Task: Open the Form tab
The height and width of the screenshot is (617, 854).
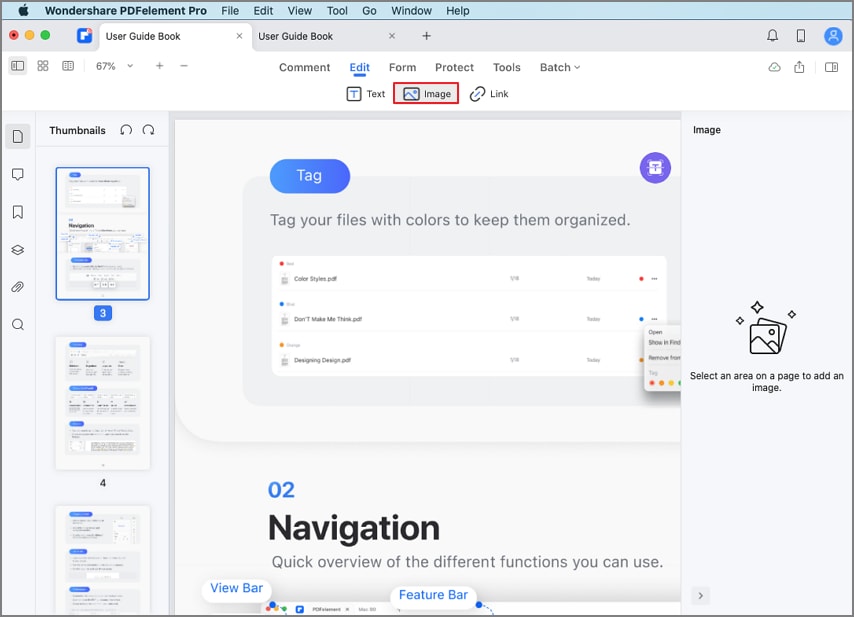Action: [402, 68]
